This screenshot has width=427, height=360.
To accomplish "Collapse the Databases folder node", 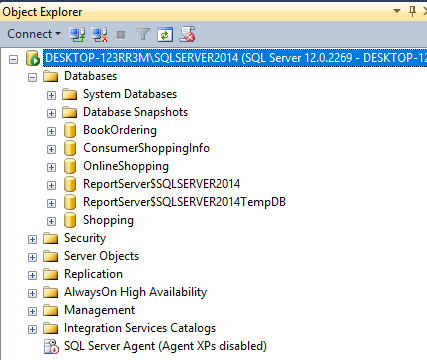I will coord(32,78).
